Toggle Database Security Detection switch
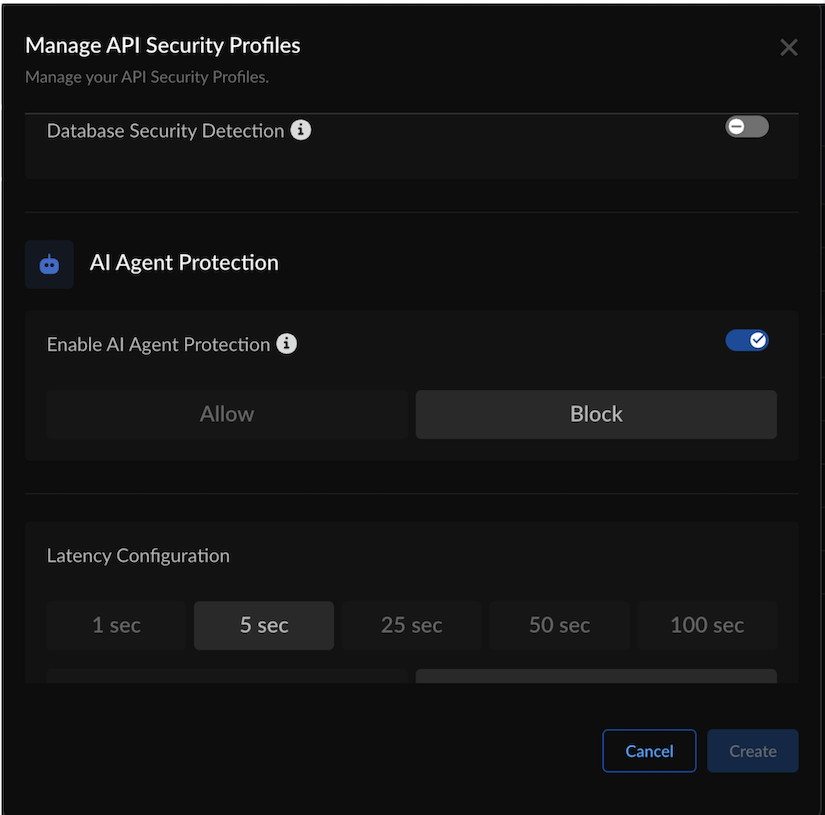 click(746, 127)
